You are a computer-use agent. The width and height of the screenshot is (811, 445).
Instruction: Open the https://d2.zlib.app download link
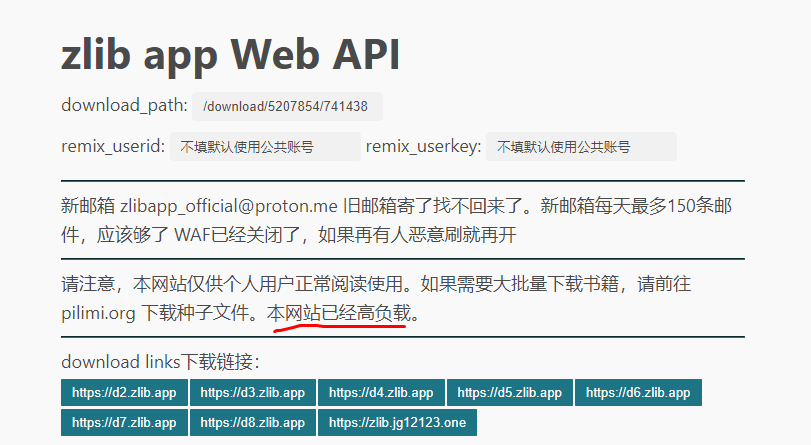(x=124, y=392)
